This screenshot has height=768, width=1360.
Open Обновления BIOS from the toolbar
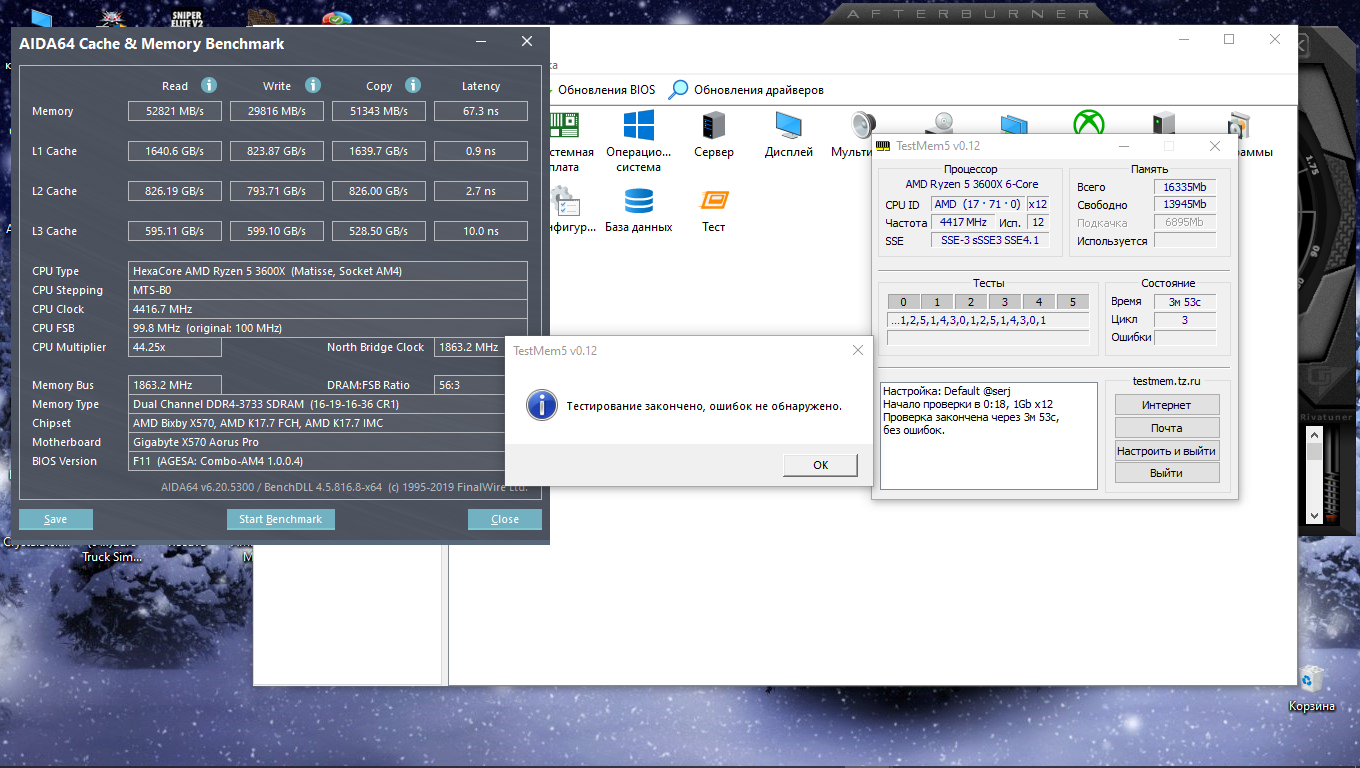(605, 90)
